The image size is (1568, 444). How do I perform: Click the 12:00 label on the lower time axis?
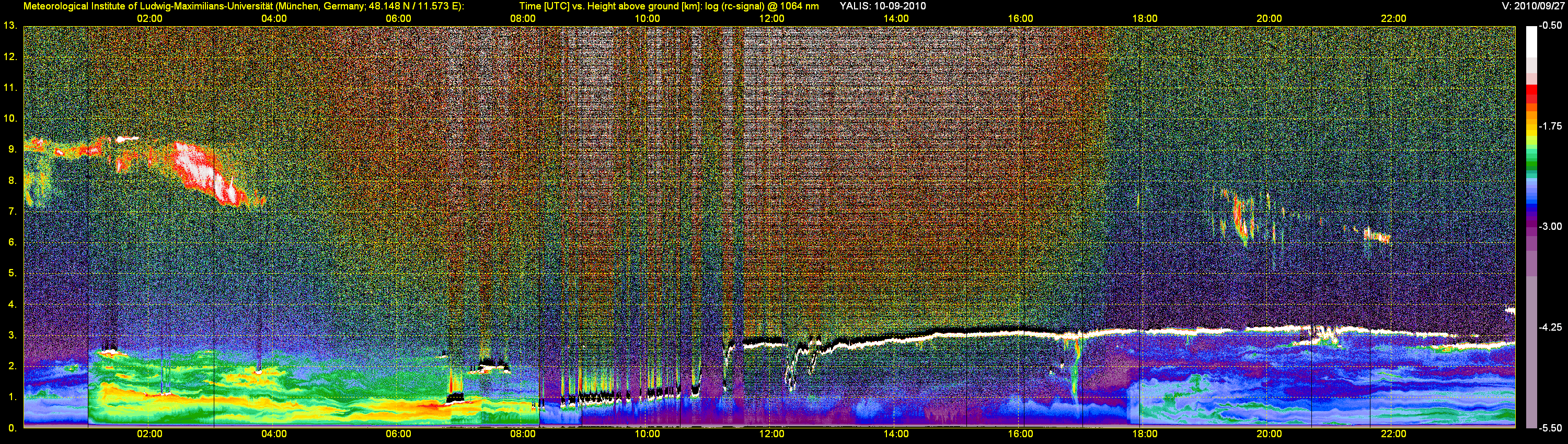coord(772,434)
